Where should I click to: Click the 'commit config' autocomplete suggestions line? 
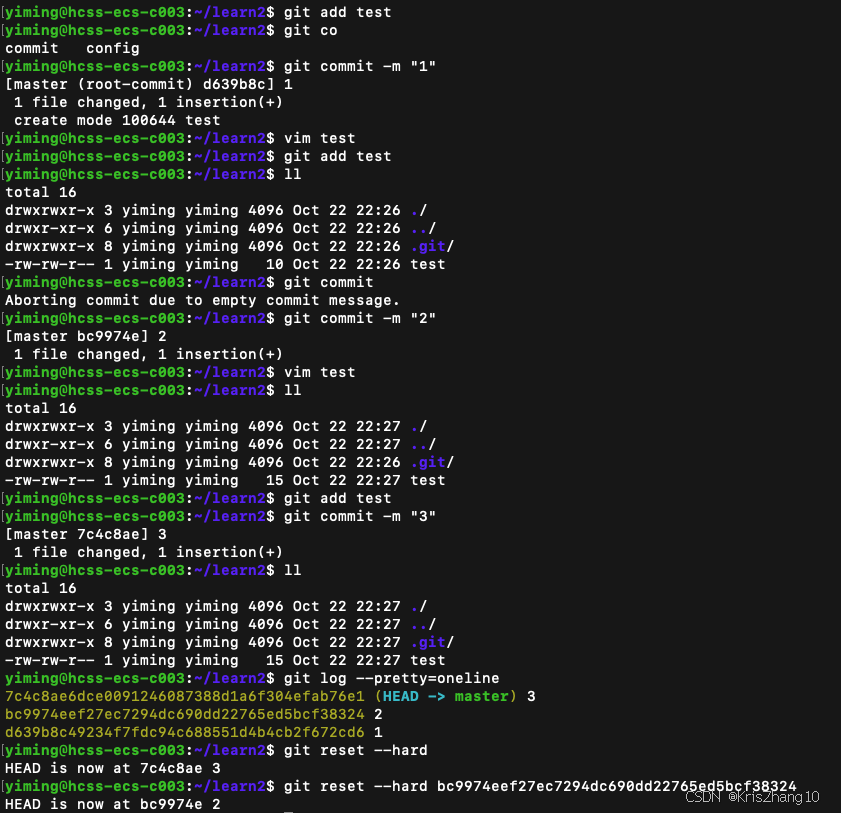click(72, 48)
